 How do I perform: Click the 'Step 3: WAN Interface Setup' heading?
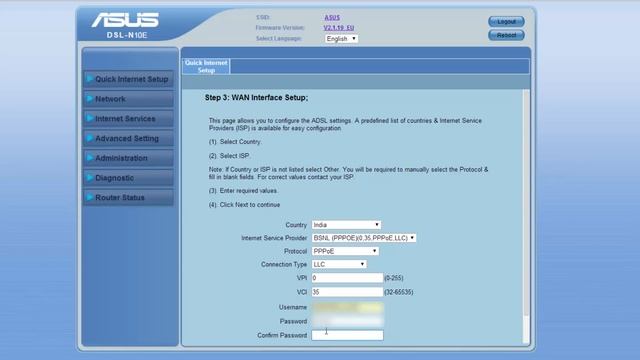256,98
